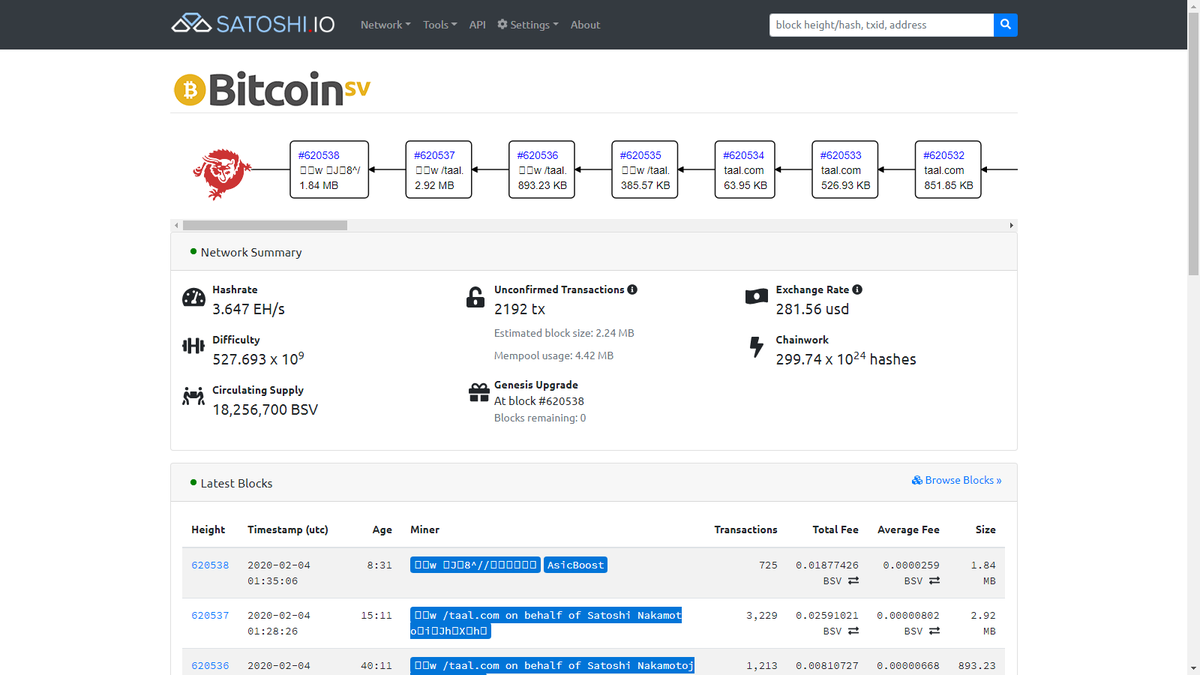This screenshot has height=675, width=1200.
Task: Open height 620536 in Latest Blocks table
Action: pos(210,665)
